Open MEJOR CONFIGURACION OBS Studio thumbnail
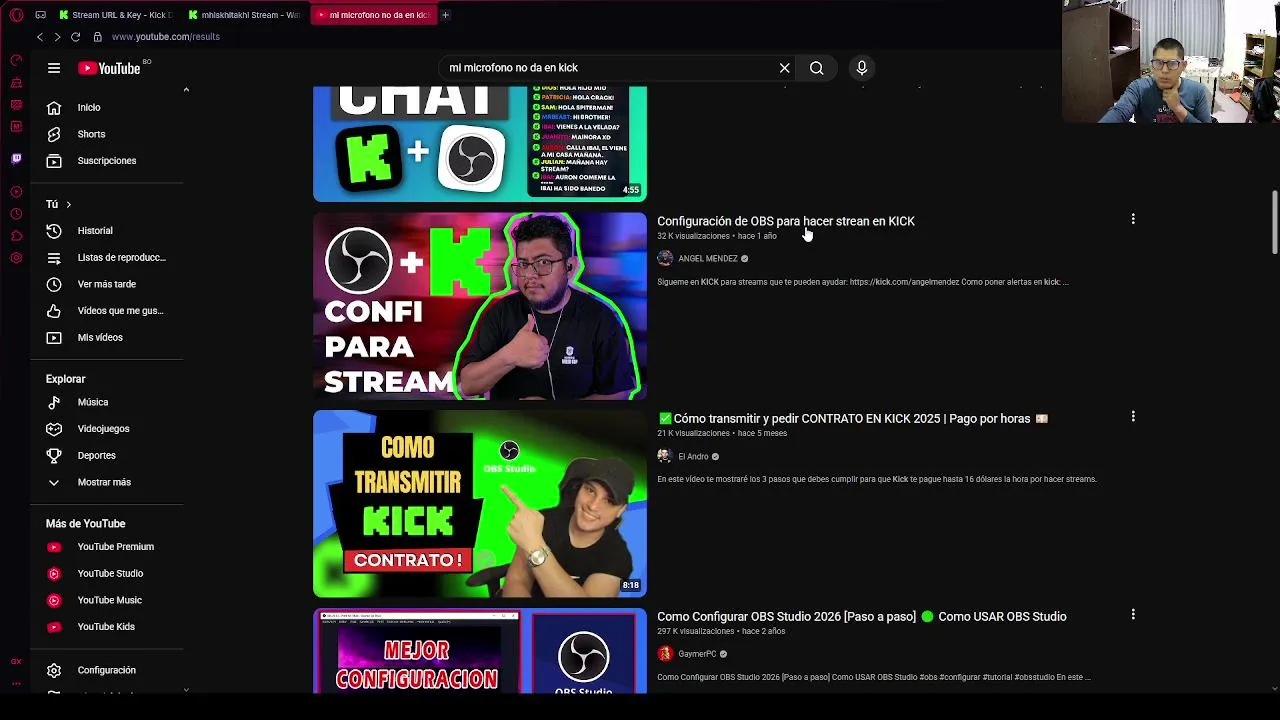Image resolution: width=1280 pixels, height=720 pixels. [x=480, y=651]
